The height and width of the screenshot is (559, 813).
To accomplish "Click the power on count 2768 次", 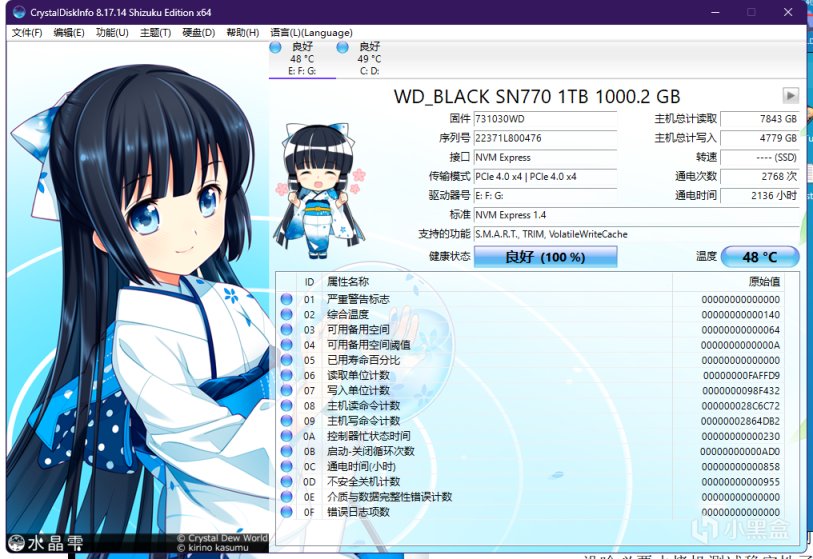I will click(760, 176).
